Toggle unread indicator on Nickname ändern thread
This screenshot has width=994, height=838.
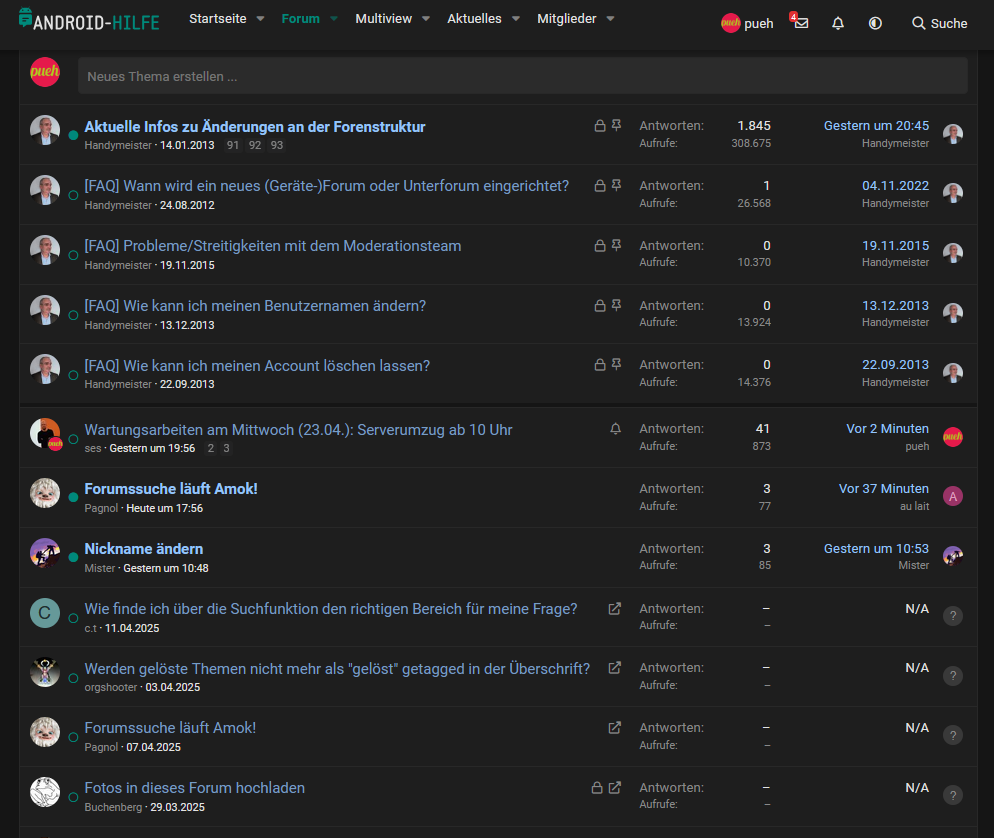73,557
